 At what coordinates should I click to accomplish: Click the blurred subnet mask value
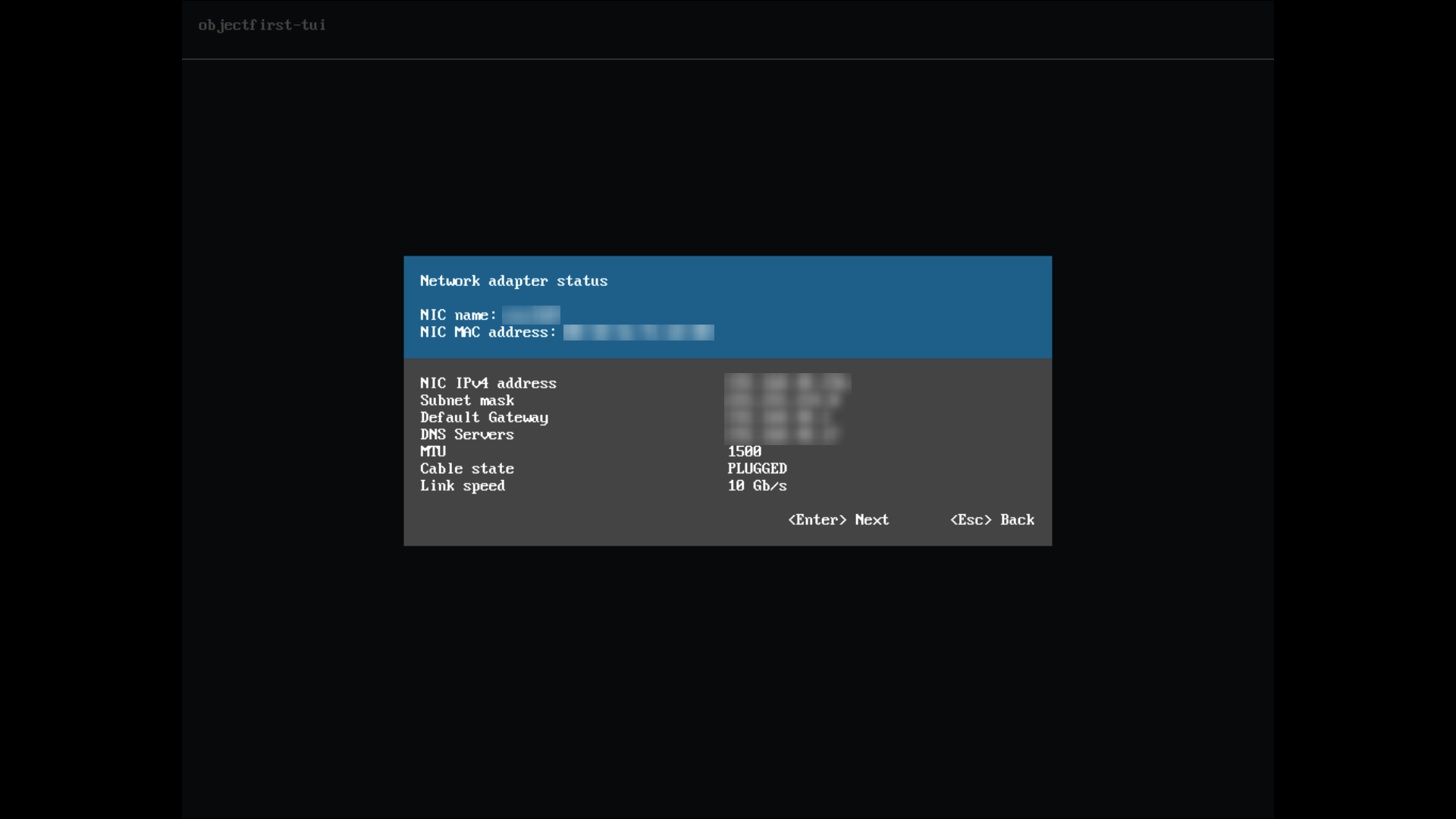tap(783, 400)
